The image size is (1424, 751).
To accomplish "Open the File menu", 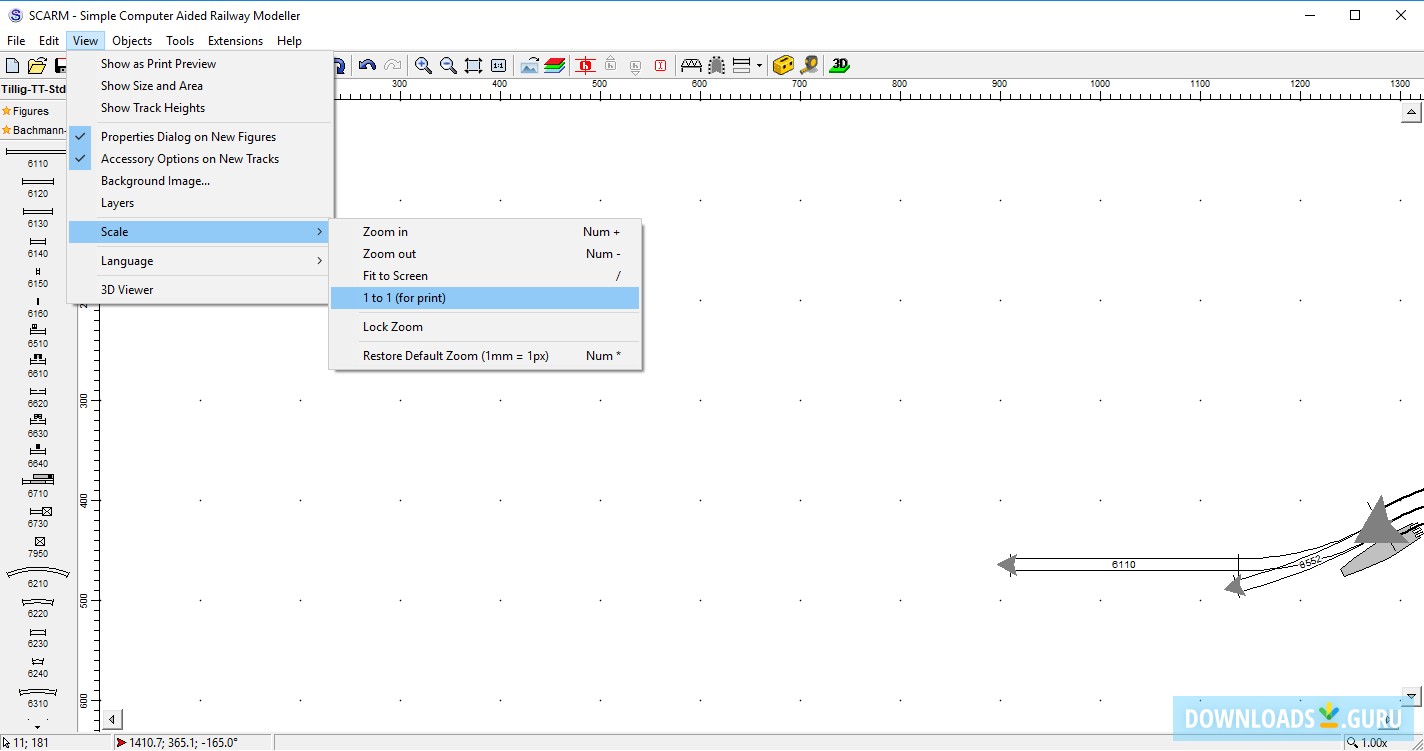I will (16, 41).
